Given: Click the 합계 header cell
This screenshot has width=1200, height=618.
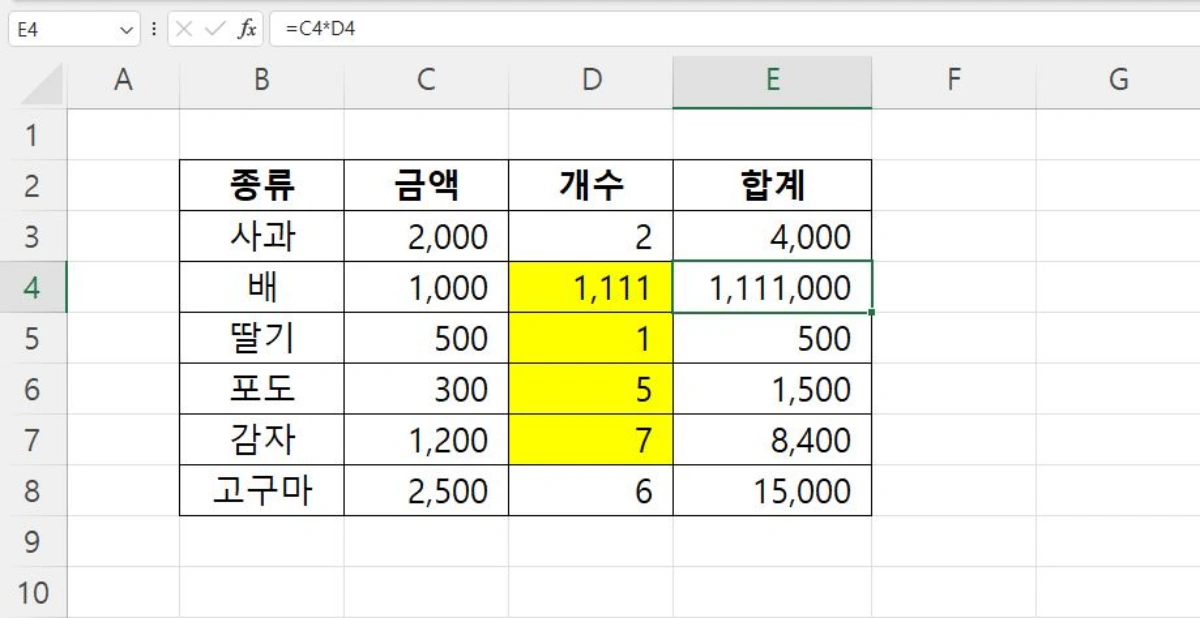Looking at the screenshot, I should [x=773, y=184].
